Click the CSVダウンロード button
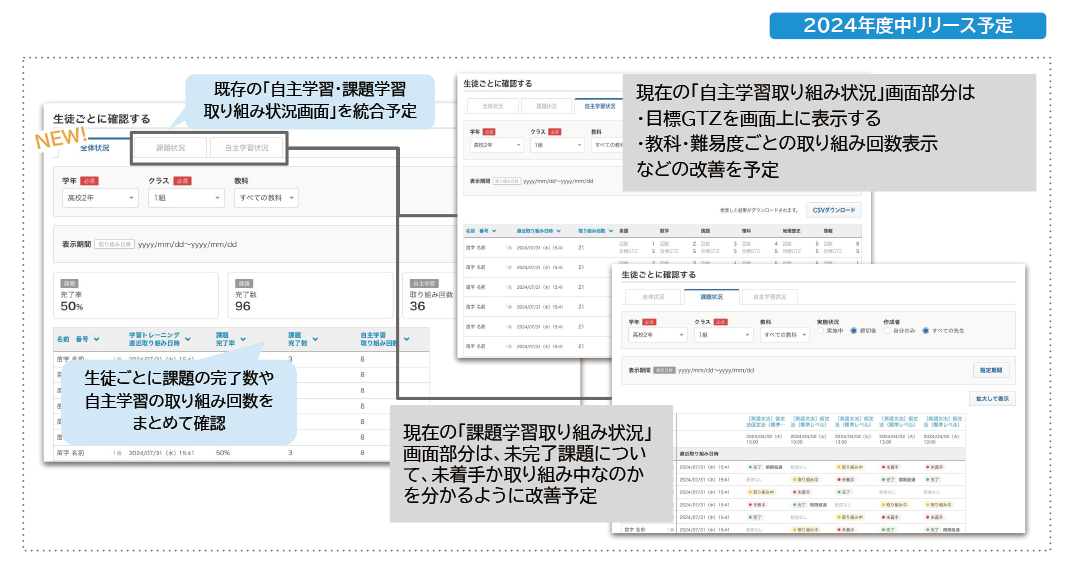Viewport: 1078px width, 574px height. (x=834, y=210)
